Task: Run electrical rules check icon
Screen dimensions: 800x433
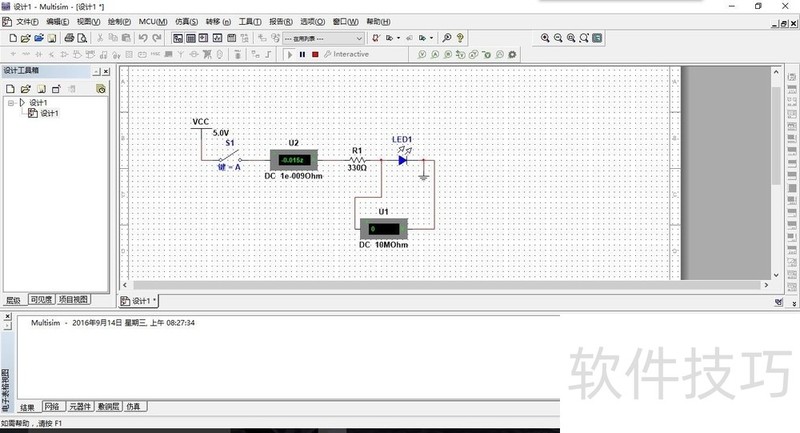Action: [376, 38]
